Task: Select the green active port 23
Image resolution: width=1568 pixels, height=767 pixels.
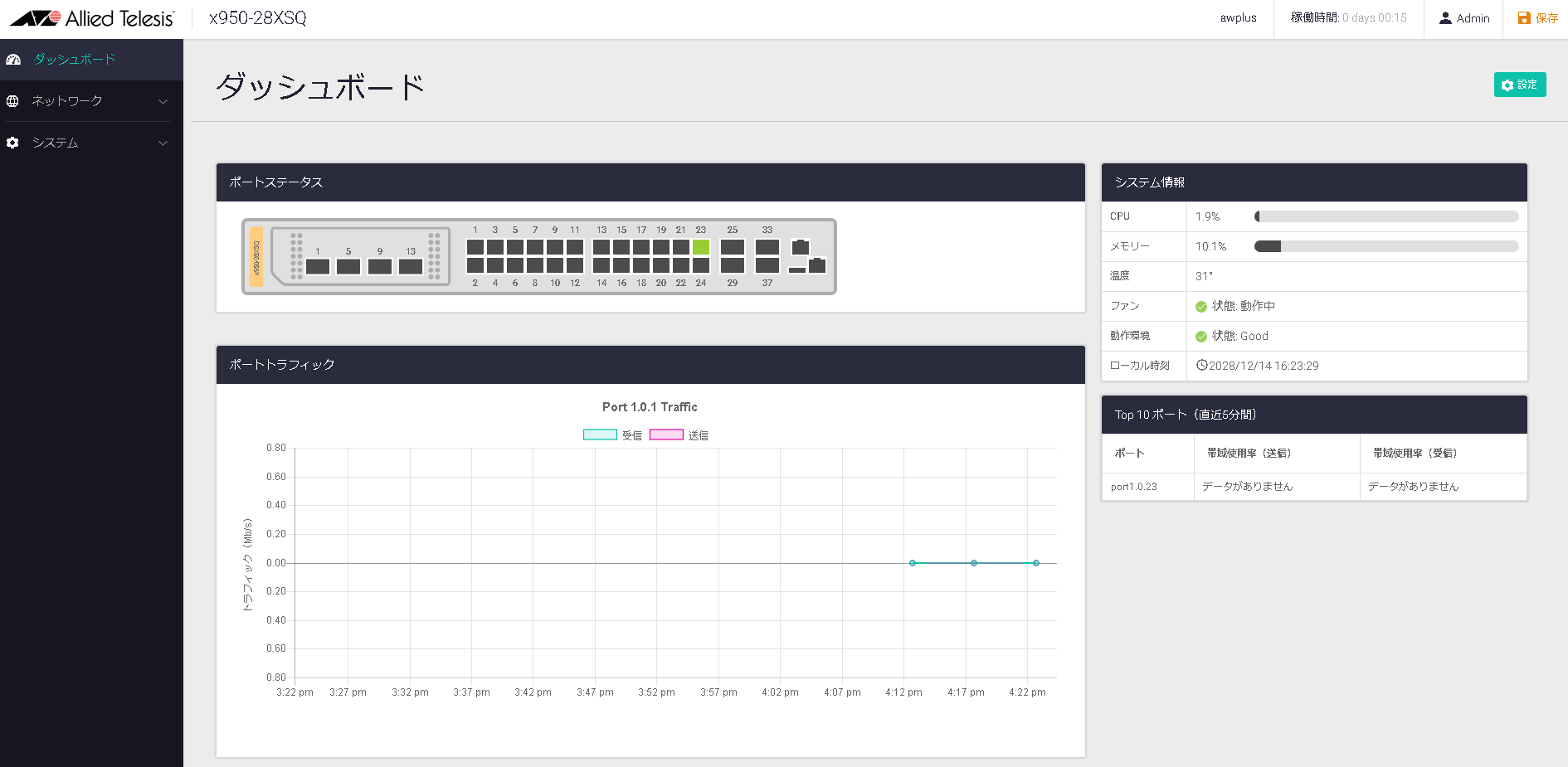Action: pos(701,247)
